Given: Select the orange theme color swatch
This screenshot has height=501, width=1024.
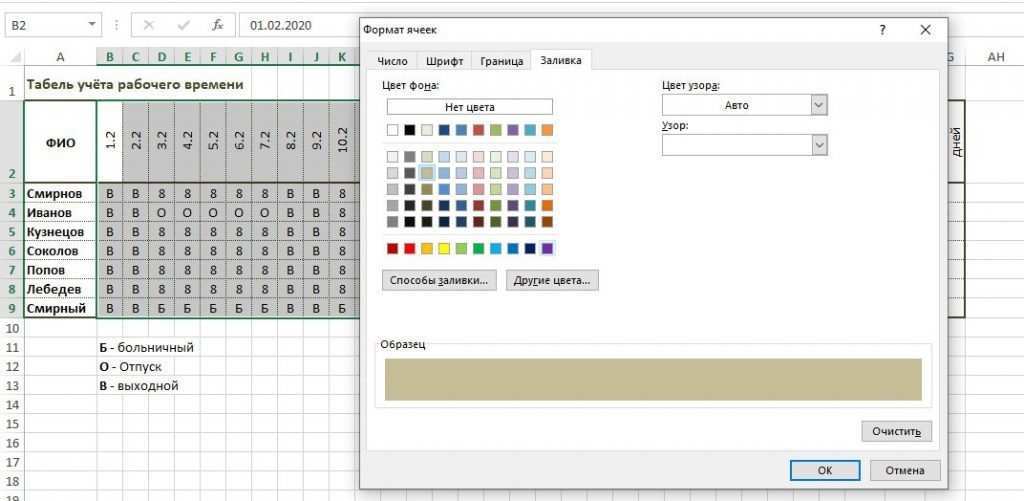Looking at the screenshot, I should click(547, 130).
